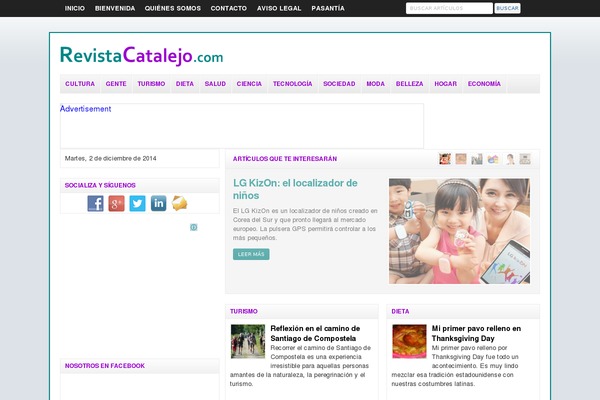Viewport: 600px width, 400px height.
Task: Open the Inicio menu item
Action: tap(75, 8)
